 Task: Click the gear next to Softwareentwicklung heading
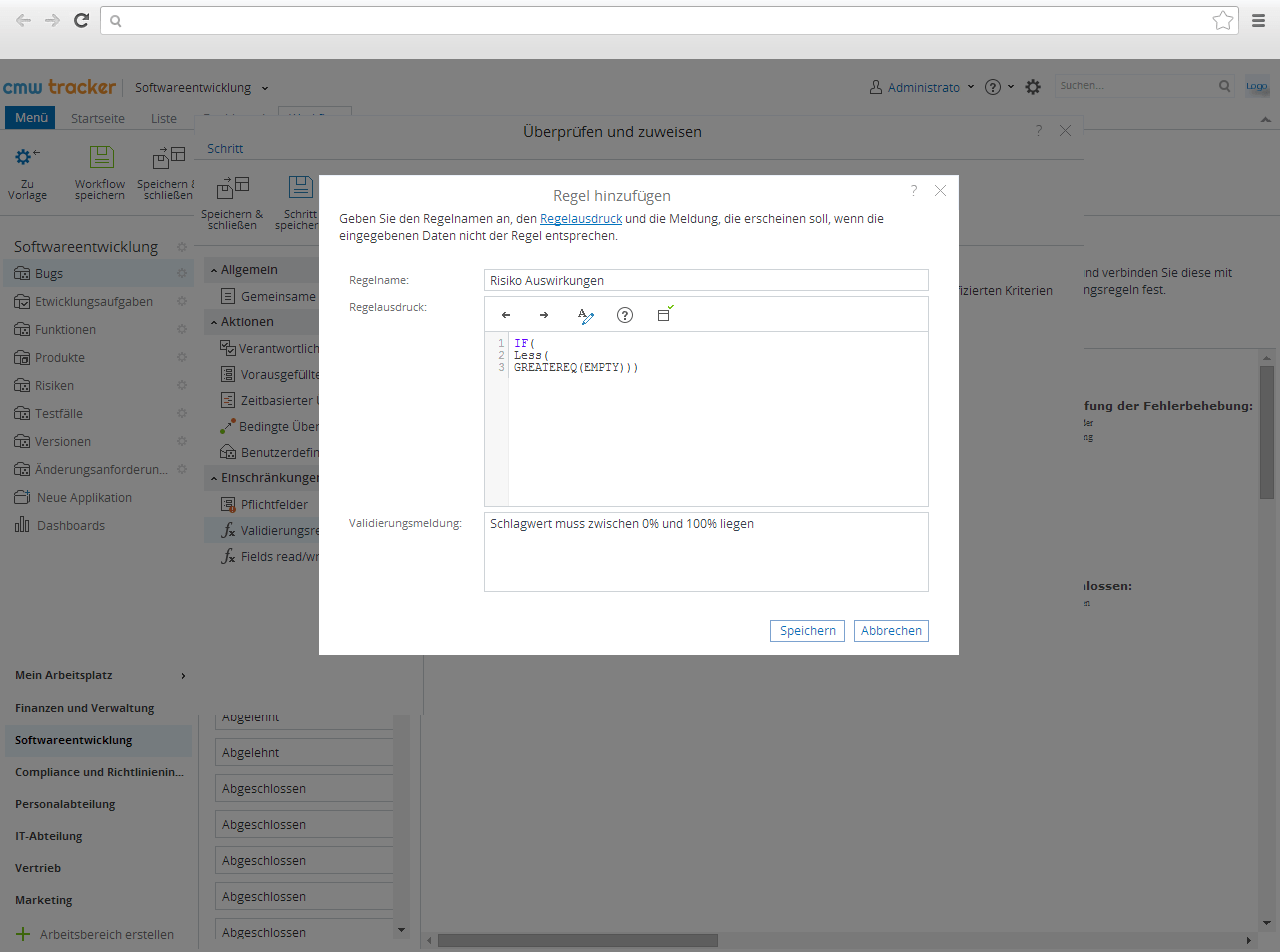[182, 247]
